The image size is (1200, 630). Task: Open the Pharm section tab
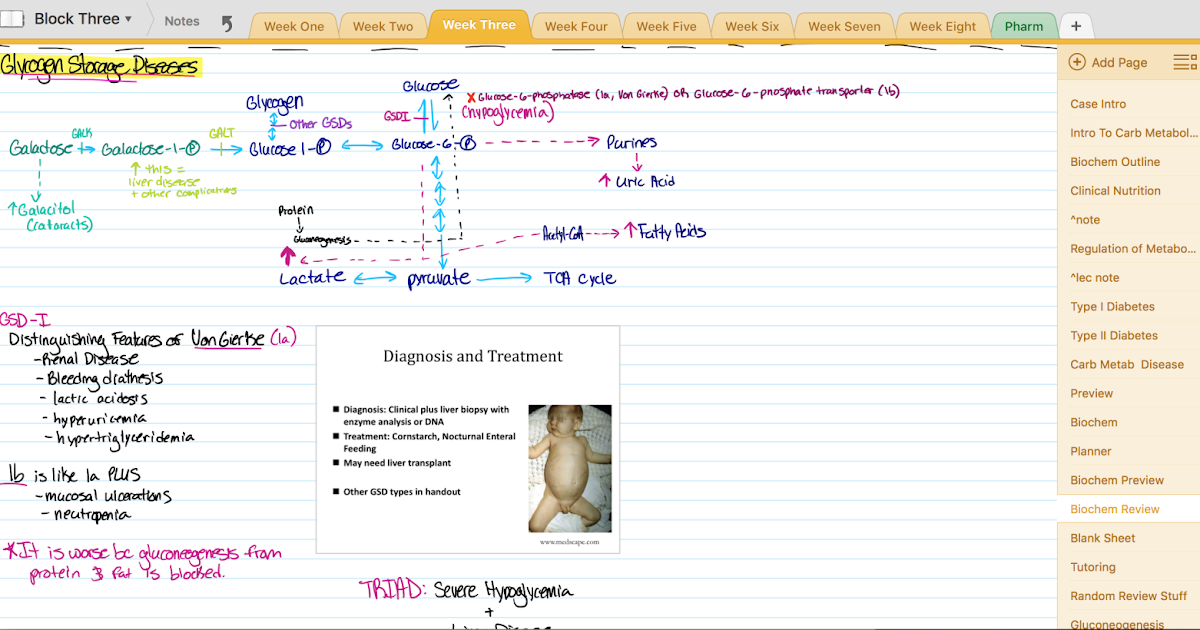click(x=1023, y=27)
